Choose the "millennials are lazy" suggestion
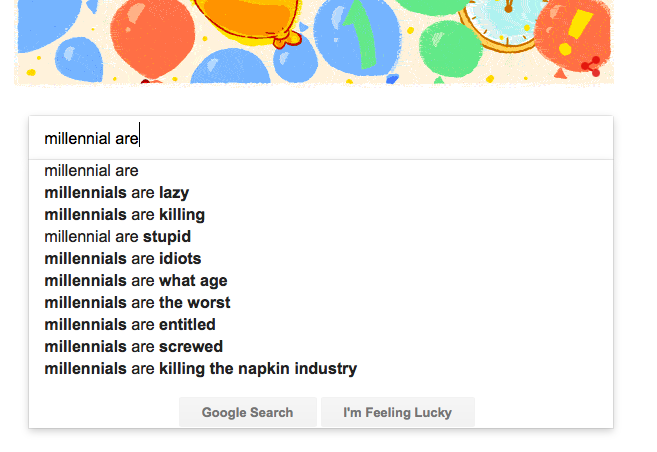657x452 pixels. click(x=117, y=193)
